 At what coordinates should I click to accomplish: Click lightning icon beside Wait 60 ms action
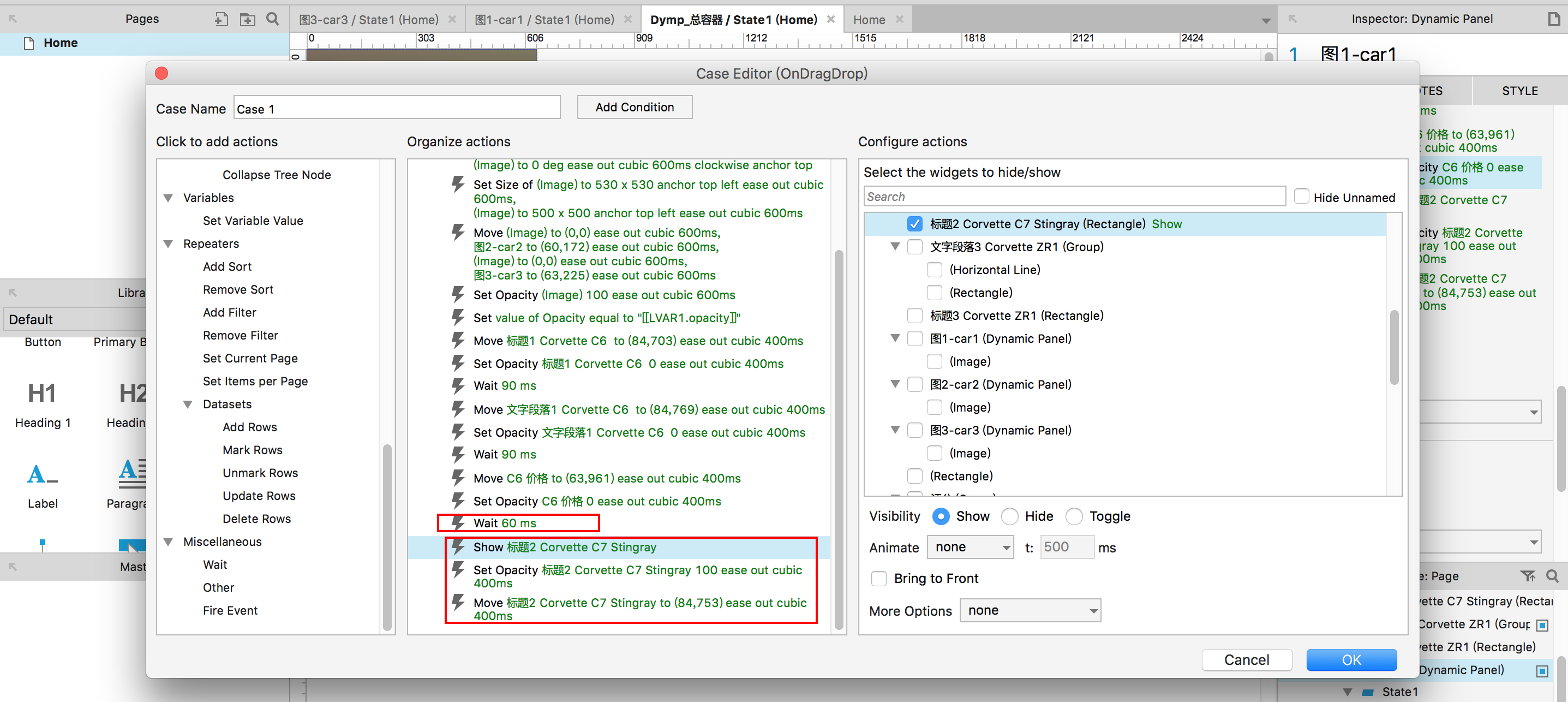click(x=458, y=523)
